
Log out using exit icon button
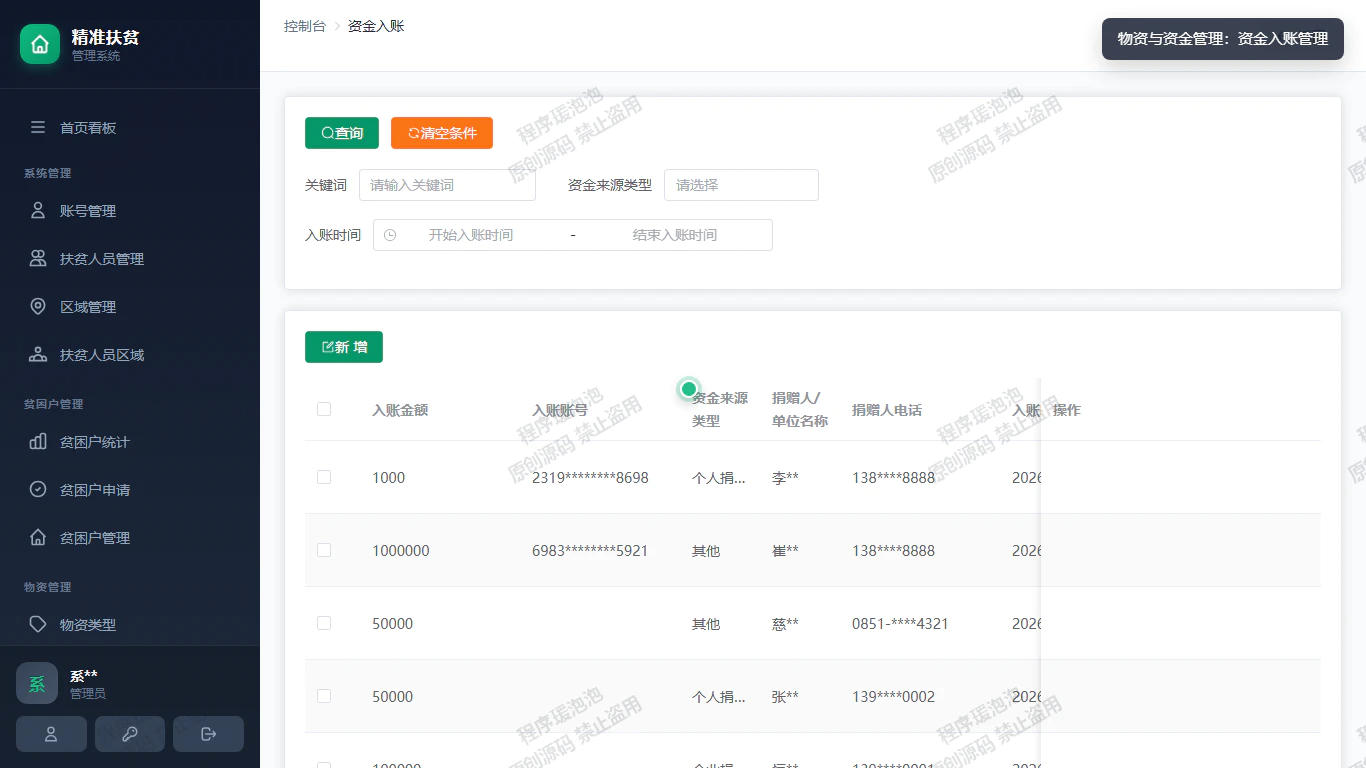(x=208, y=734)
